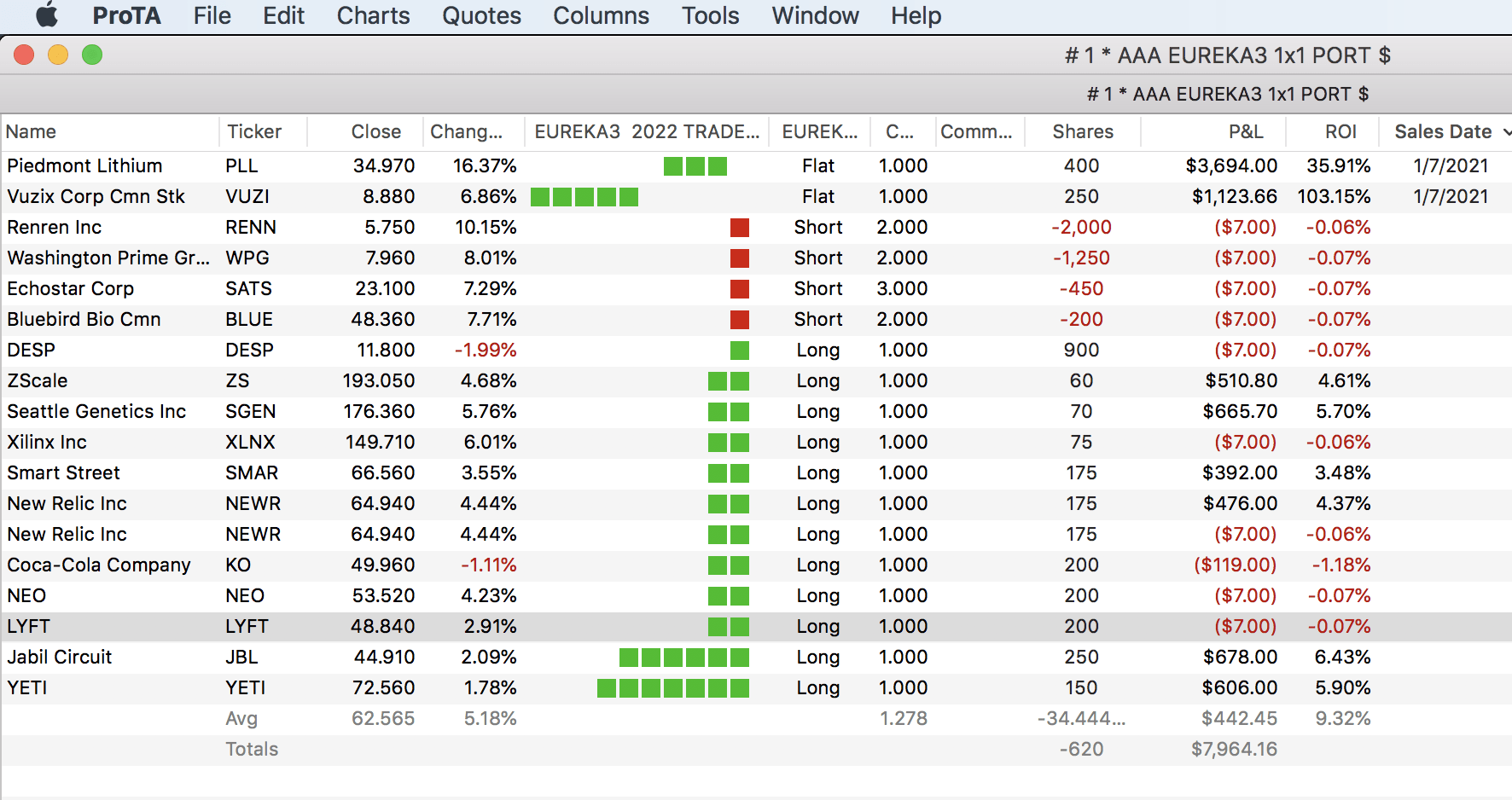Select the Coca-Cola Company row
Viewport: 1512px width, 800px height.
756,565
